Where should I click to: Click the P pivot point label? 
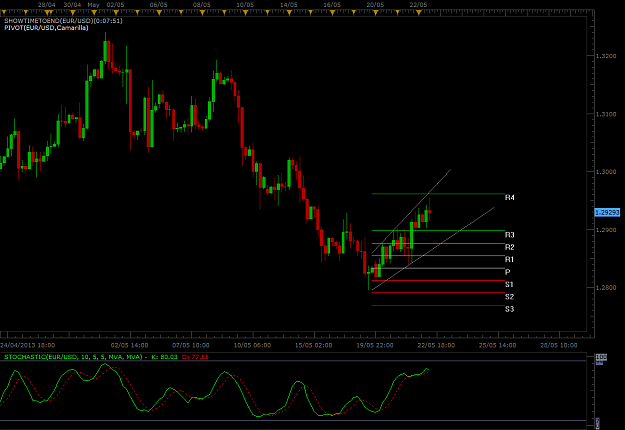tap(507, 272)
